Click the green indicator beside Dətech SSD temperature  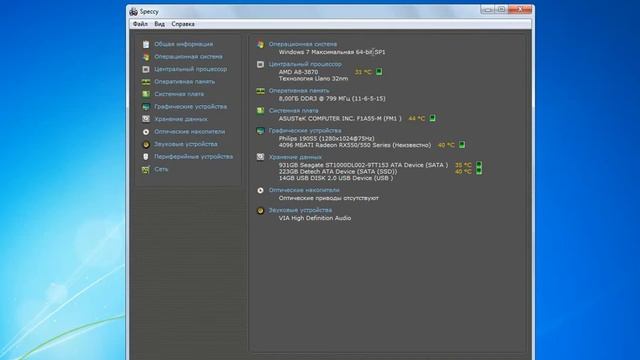(x=479, y=171)
